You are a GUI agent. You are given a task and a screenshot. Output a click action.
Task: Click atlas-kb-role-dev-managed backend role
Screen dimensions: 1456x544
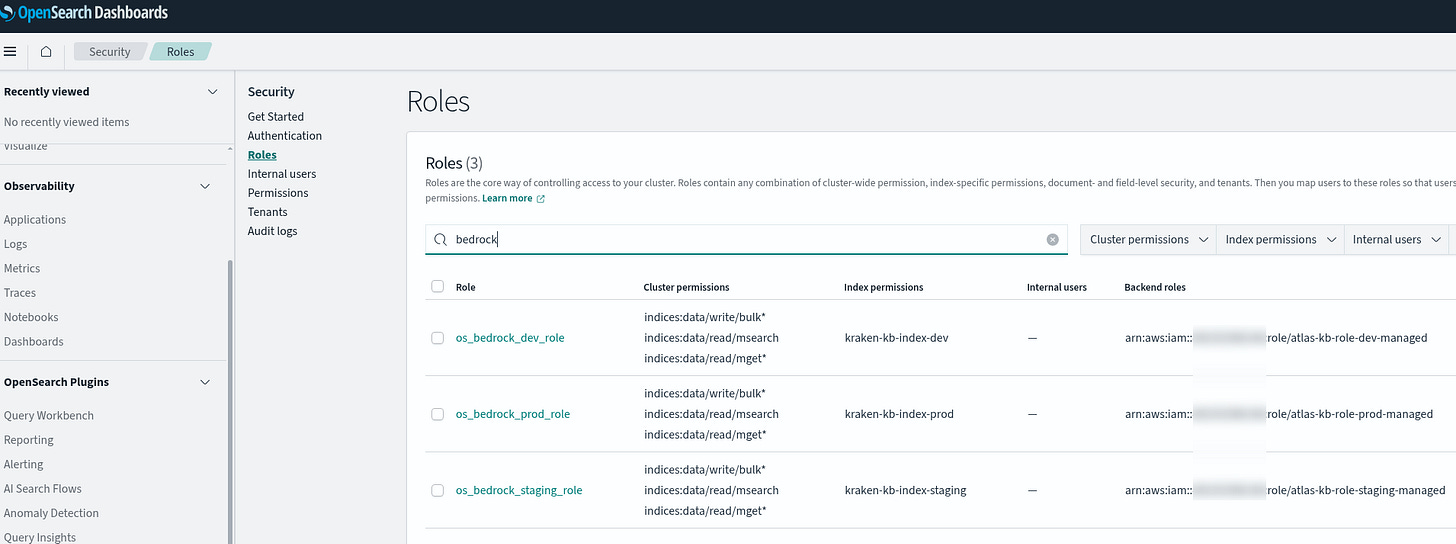click(x=1276, y=338)
